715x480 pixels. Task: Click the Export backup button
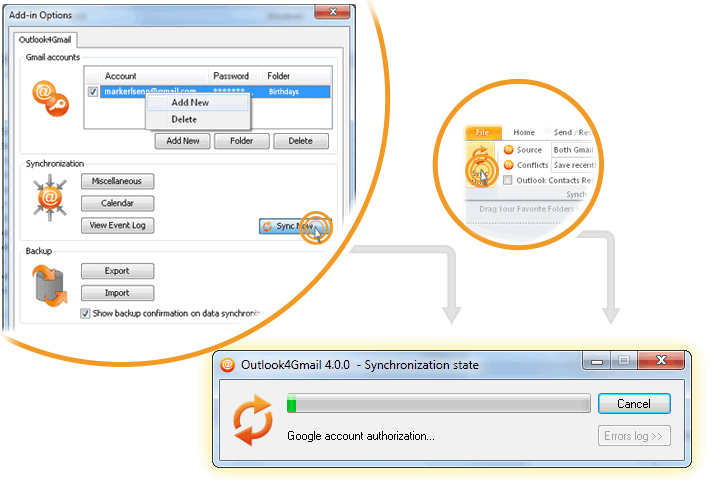point(118,271)
